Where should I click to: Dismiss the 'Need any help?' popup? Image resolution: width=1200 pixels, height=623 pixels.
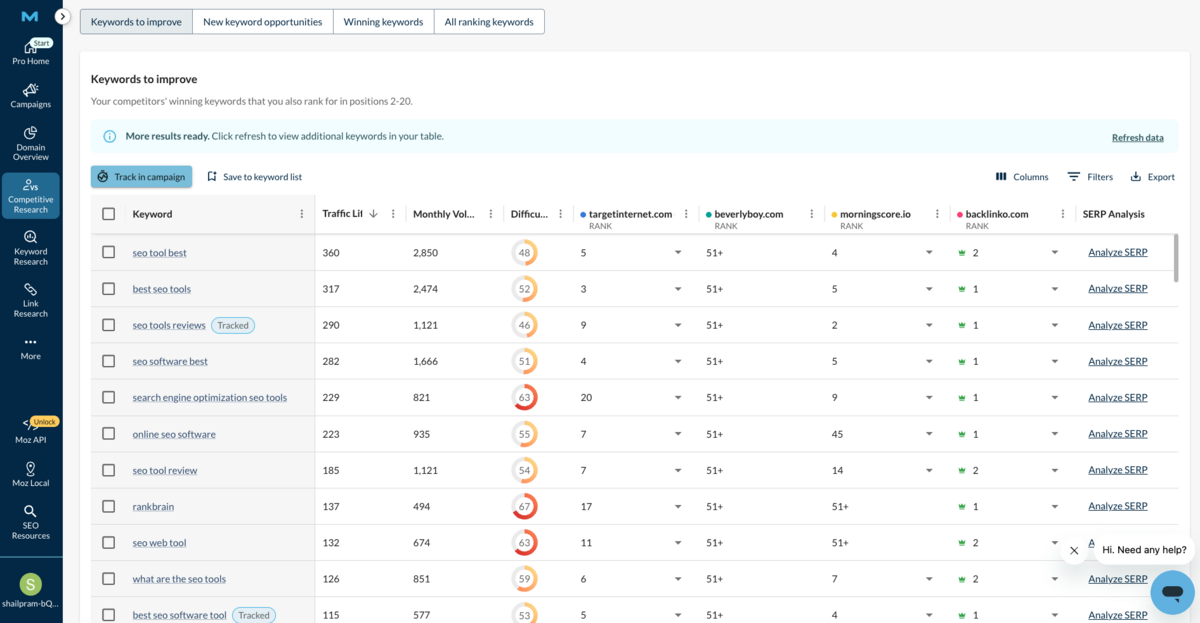(1074, 550)
